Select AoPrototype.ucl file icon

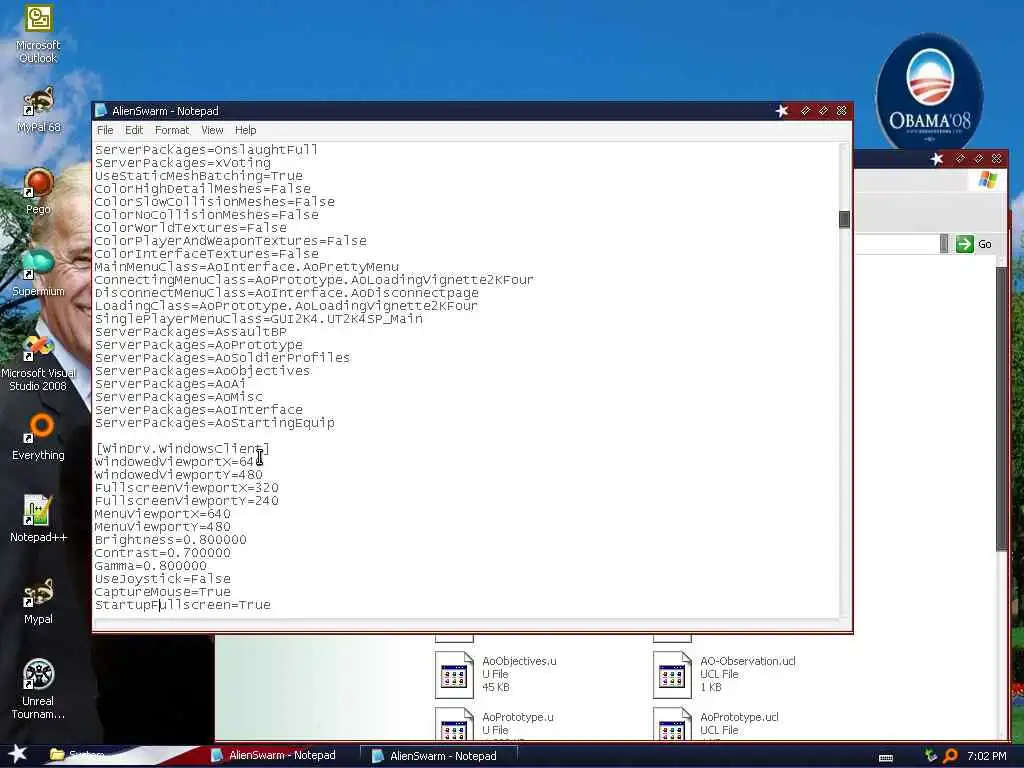672,724
